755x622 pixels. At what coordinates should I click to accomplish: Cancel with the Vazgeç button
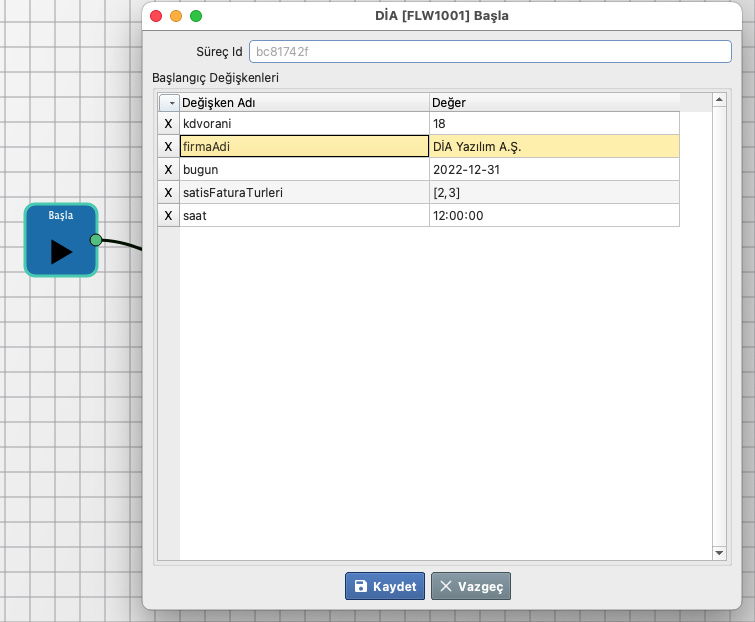(471, 586)
